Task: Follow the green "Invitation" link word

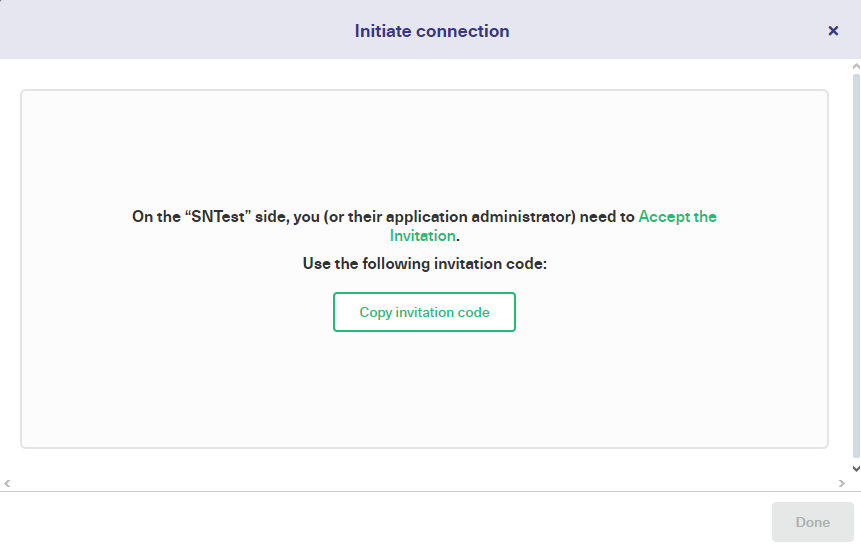Action: (422, 236)
